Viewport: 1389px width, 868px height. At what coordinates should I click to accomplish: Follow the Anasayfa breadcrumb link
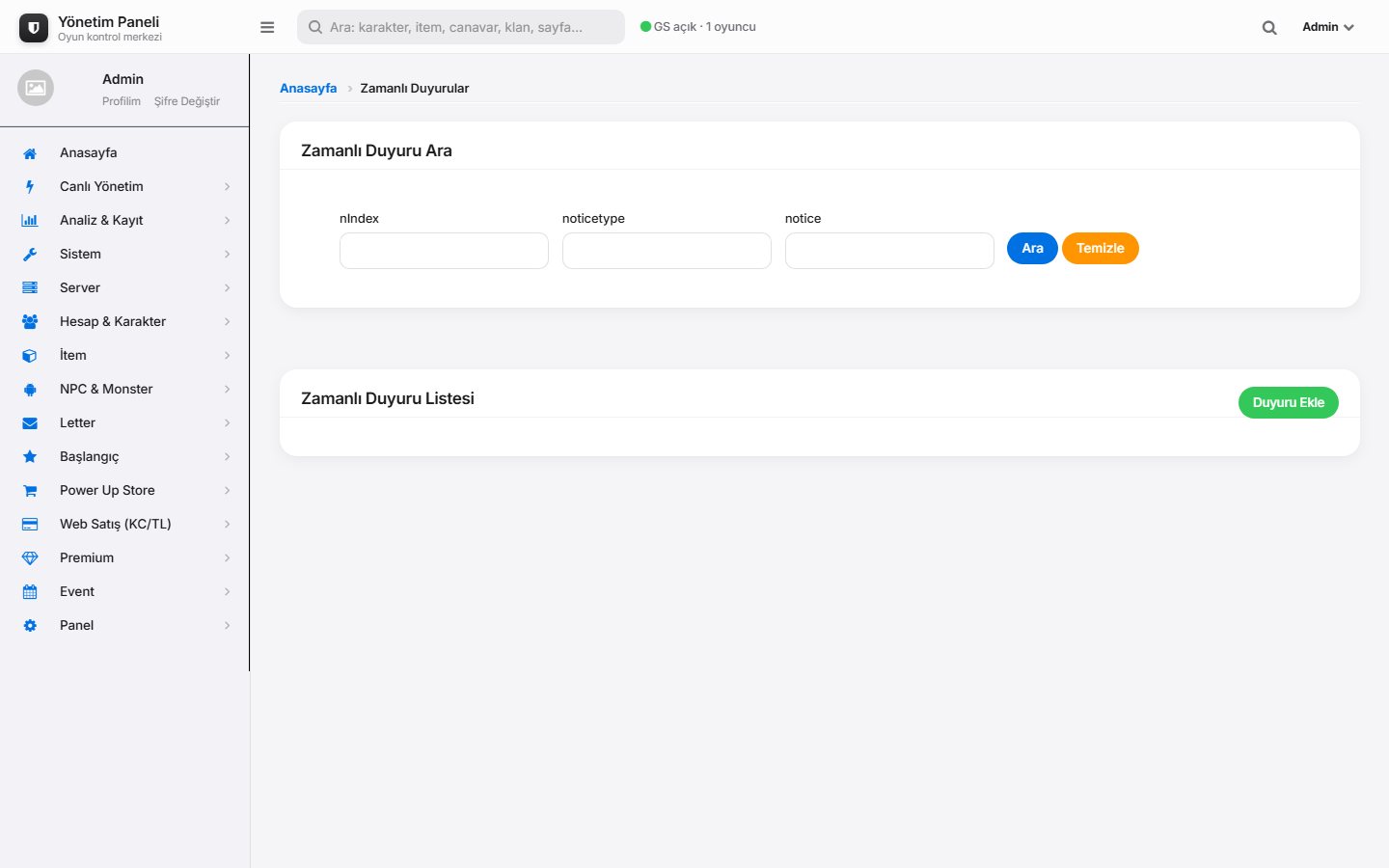(309, 88)
